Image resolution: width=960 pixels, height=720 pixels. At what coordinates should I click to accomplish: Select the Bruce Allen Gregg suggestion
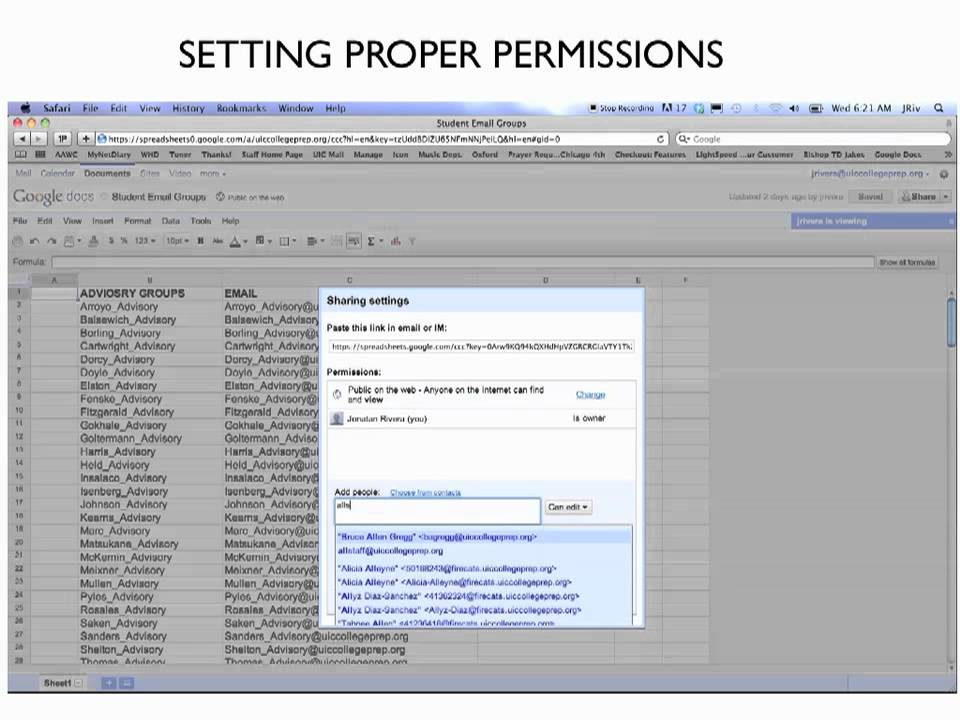click(484, 536)
